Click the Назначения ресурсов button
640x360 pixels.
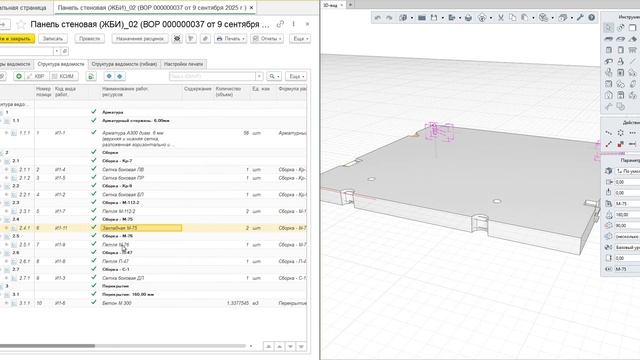[x=140, y=39]
